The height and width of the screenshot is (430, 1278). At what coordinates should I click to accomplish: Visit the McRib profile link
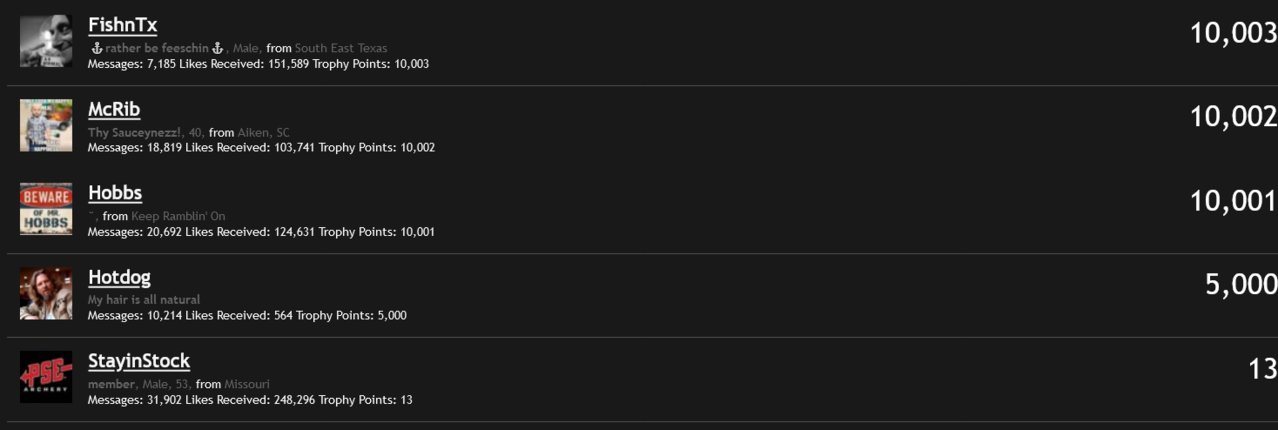114,109
